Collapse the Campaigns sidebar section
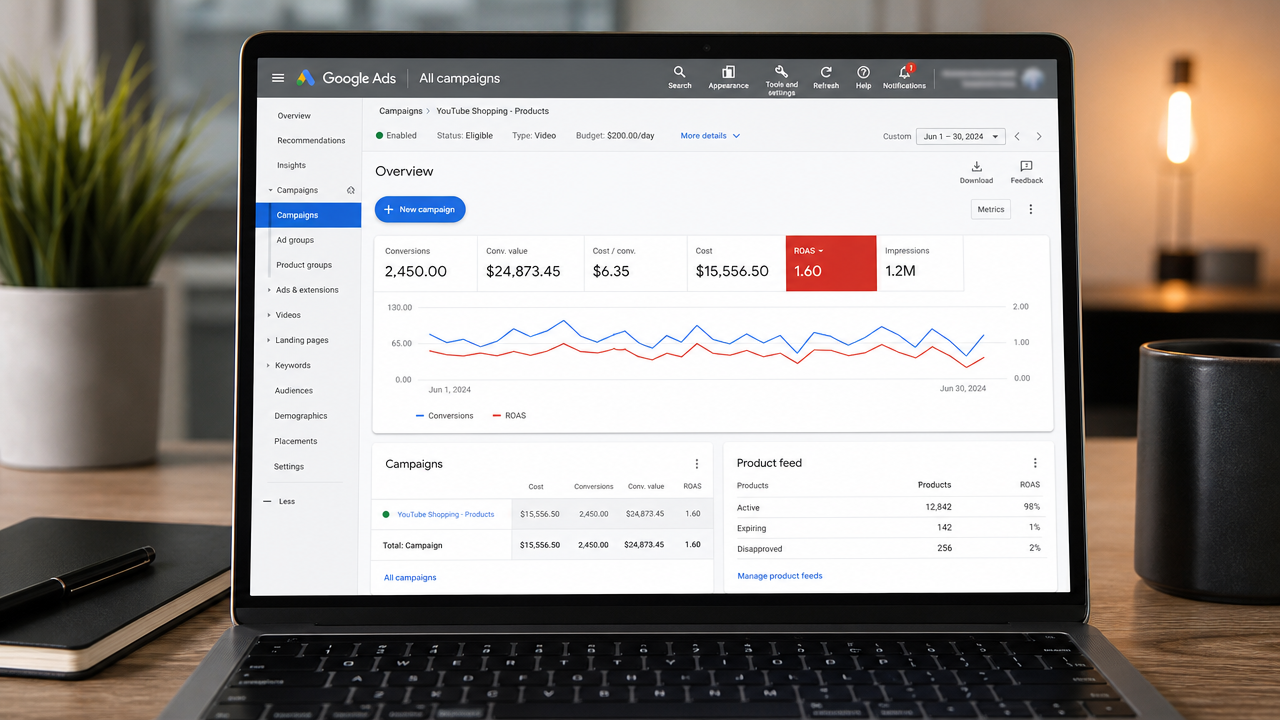 point(270,190)
